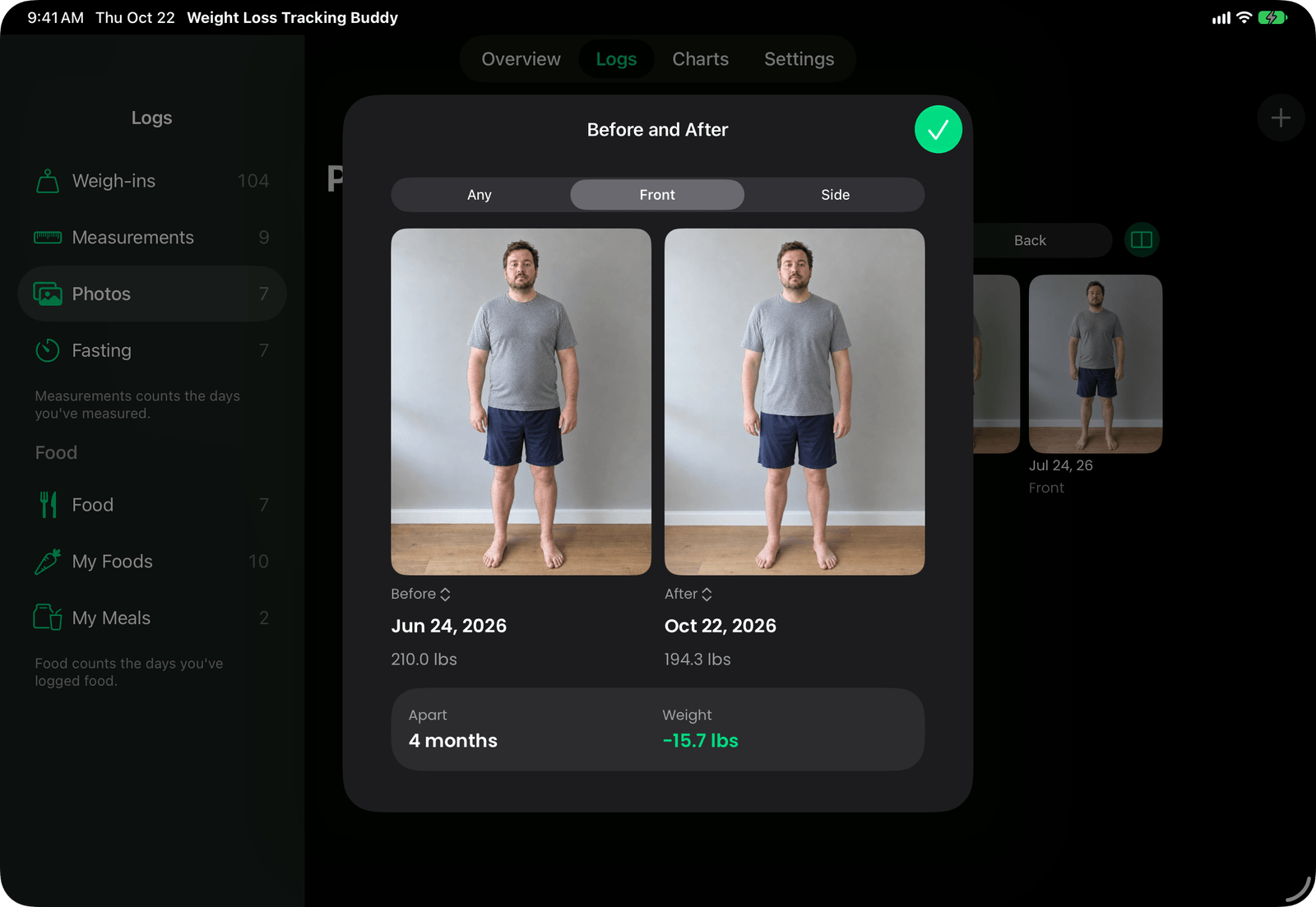Open the side-by-side compare view icon
Image resolution: width=1316 pixels, height=907 pixels.
tap(1142, 240)
